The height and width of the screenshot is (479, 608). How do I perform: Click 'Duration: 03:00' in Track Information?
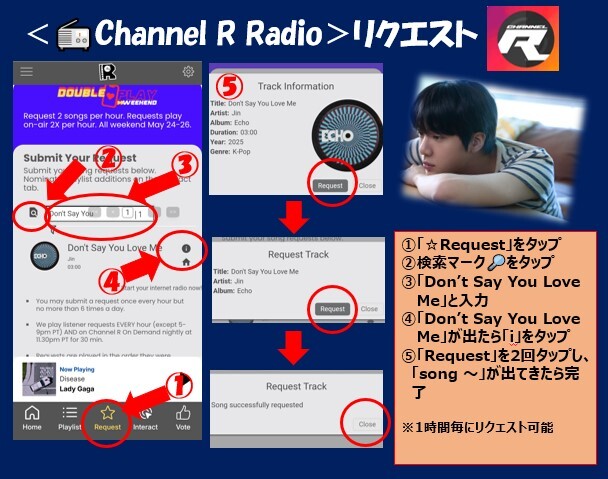pos(234,132)
